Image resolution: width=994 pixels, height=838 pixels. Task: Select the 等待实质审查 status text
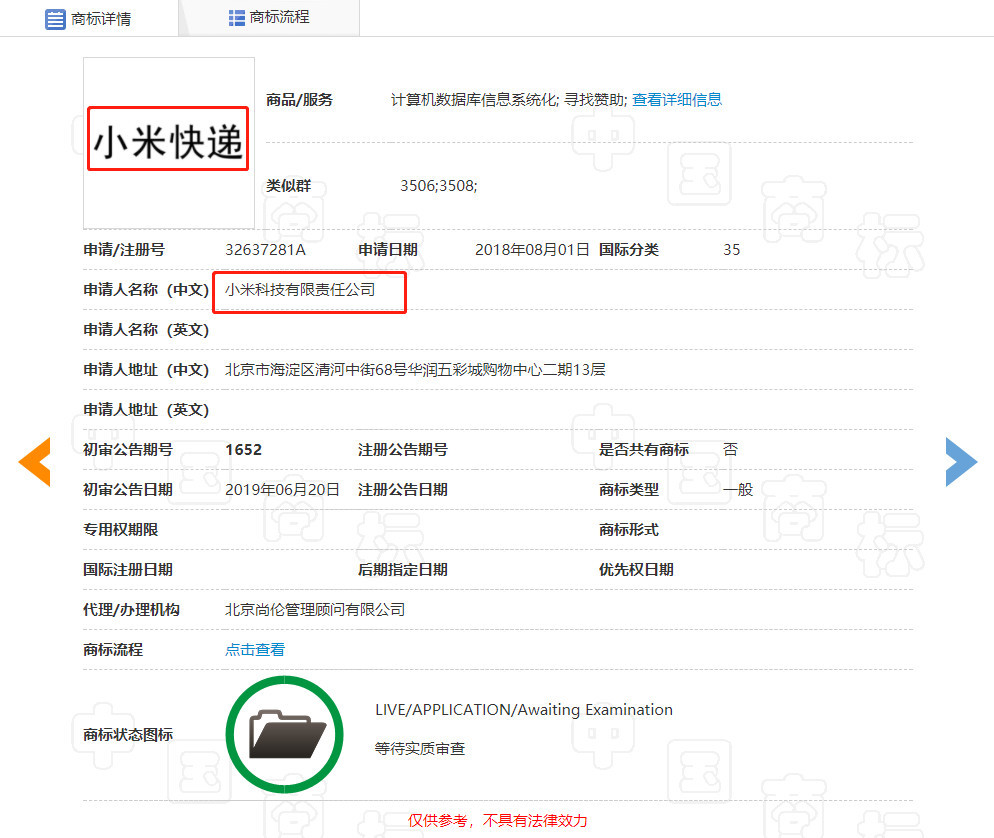pos(420,749)
